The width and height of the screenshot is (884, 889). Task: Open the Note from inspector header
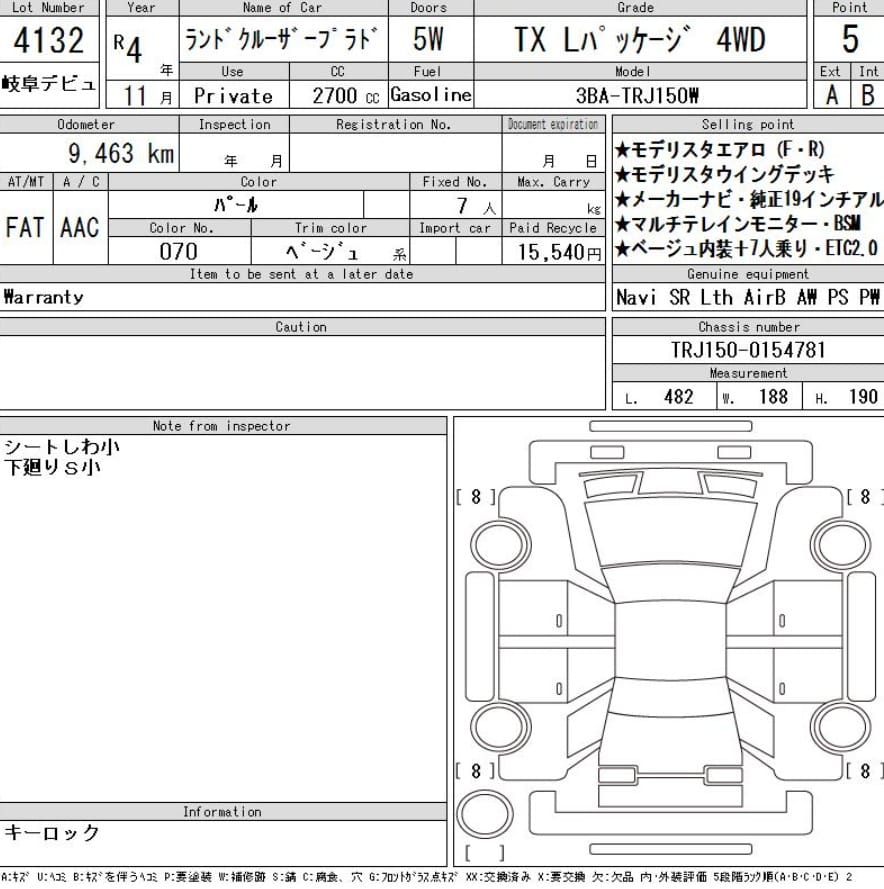(x=222, y=426)
